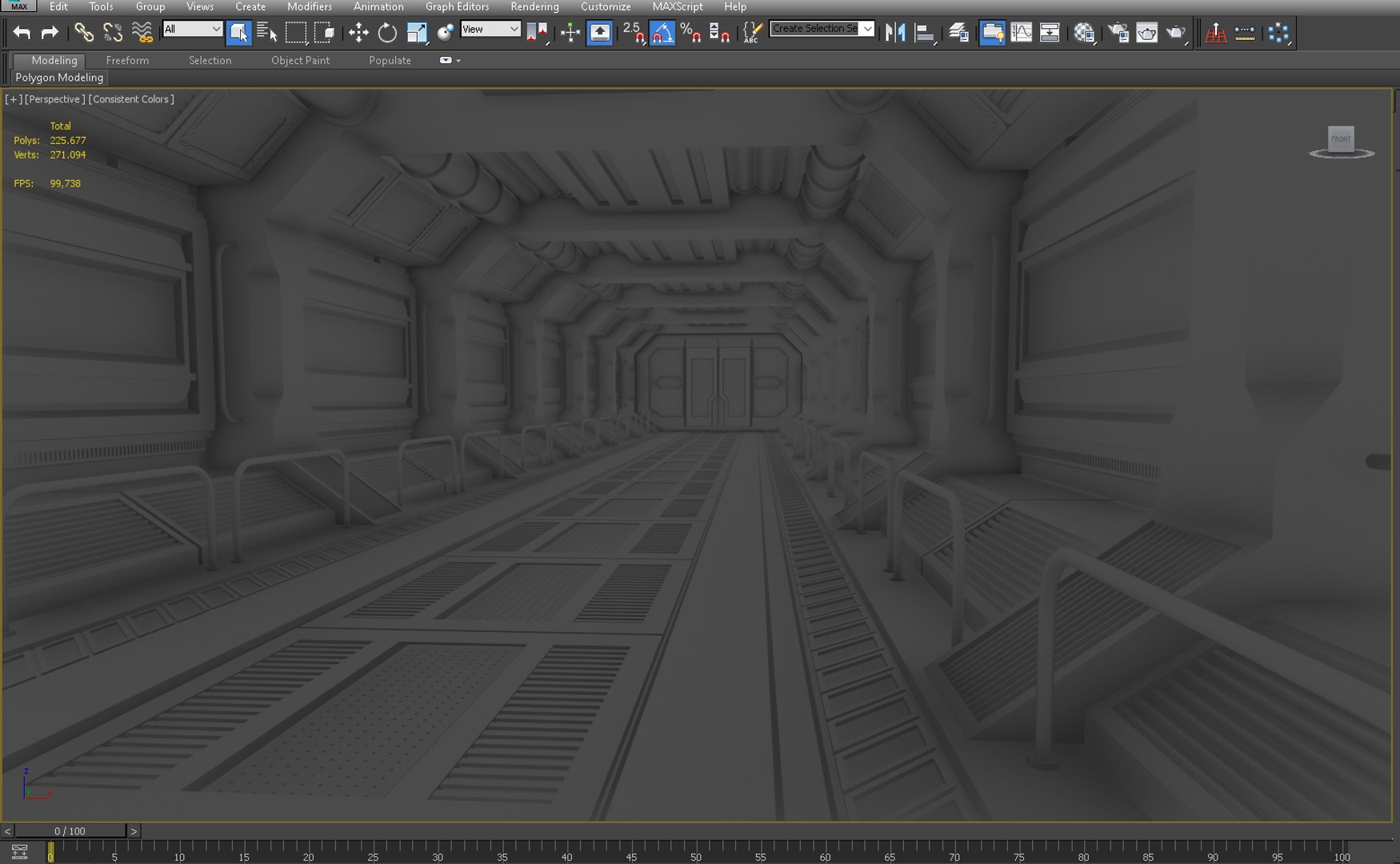The image size is (1400, 864).
Task: Expand the Polygon Modeling panel
Action: pos(59,78)
